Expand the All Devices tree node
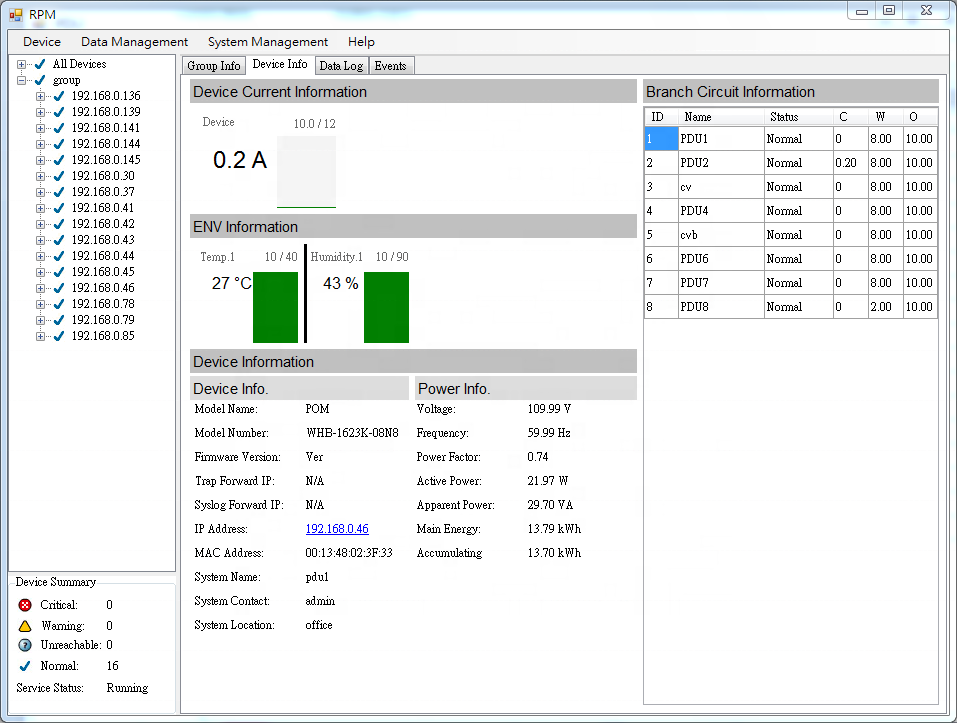The width and height of the screenshot is (957, 723). click(22, 64)
